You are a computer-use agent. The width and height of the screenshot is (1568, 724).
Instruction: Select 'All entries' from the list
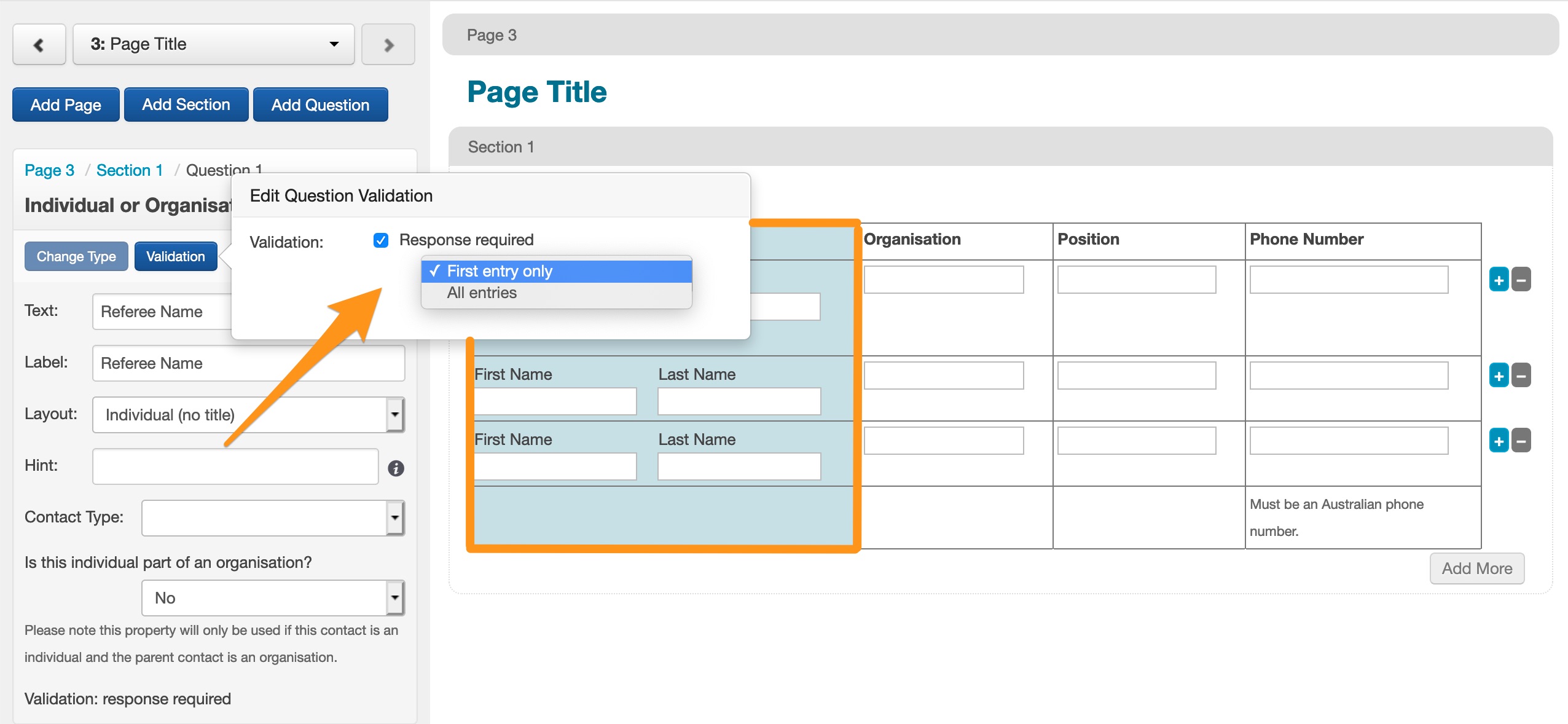pyautogui.click(x=482, y=293)
